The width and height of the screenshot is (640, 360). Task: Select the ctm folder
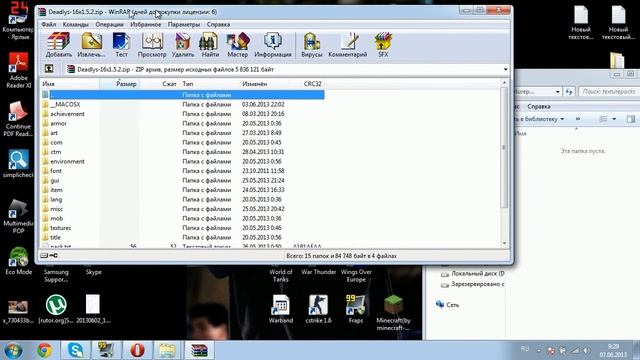pos(182,152)
